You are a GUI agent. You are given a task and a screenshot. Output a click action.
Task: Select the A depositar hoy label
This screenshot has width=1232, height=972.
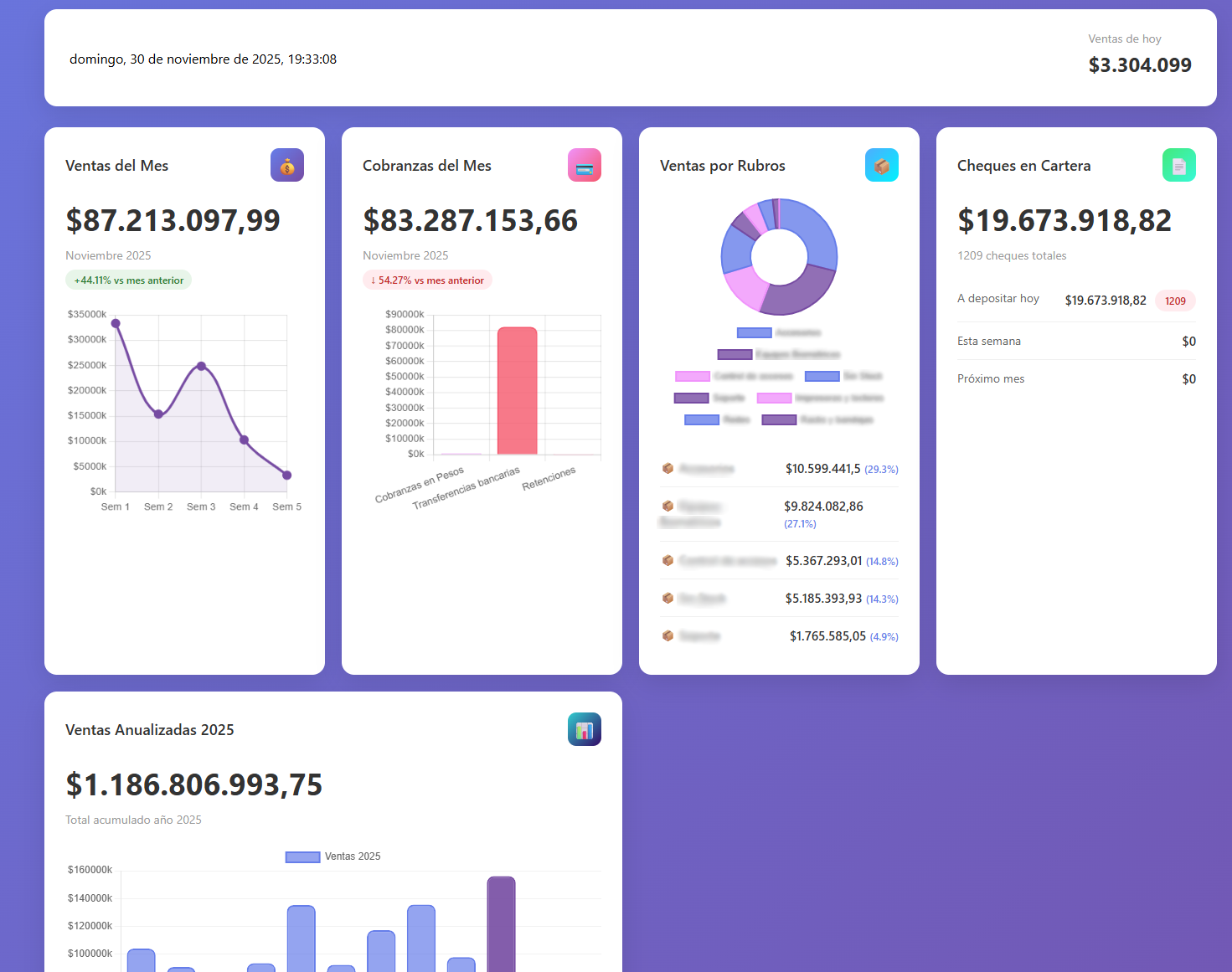pos(998,299)
